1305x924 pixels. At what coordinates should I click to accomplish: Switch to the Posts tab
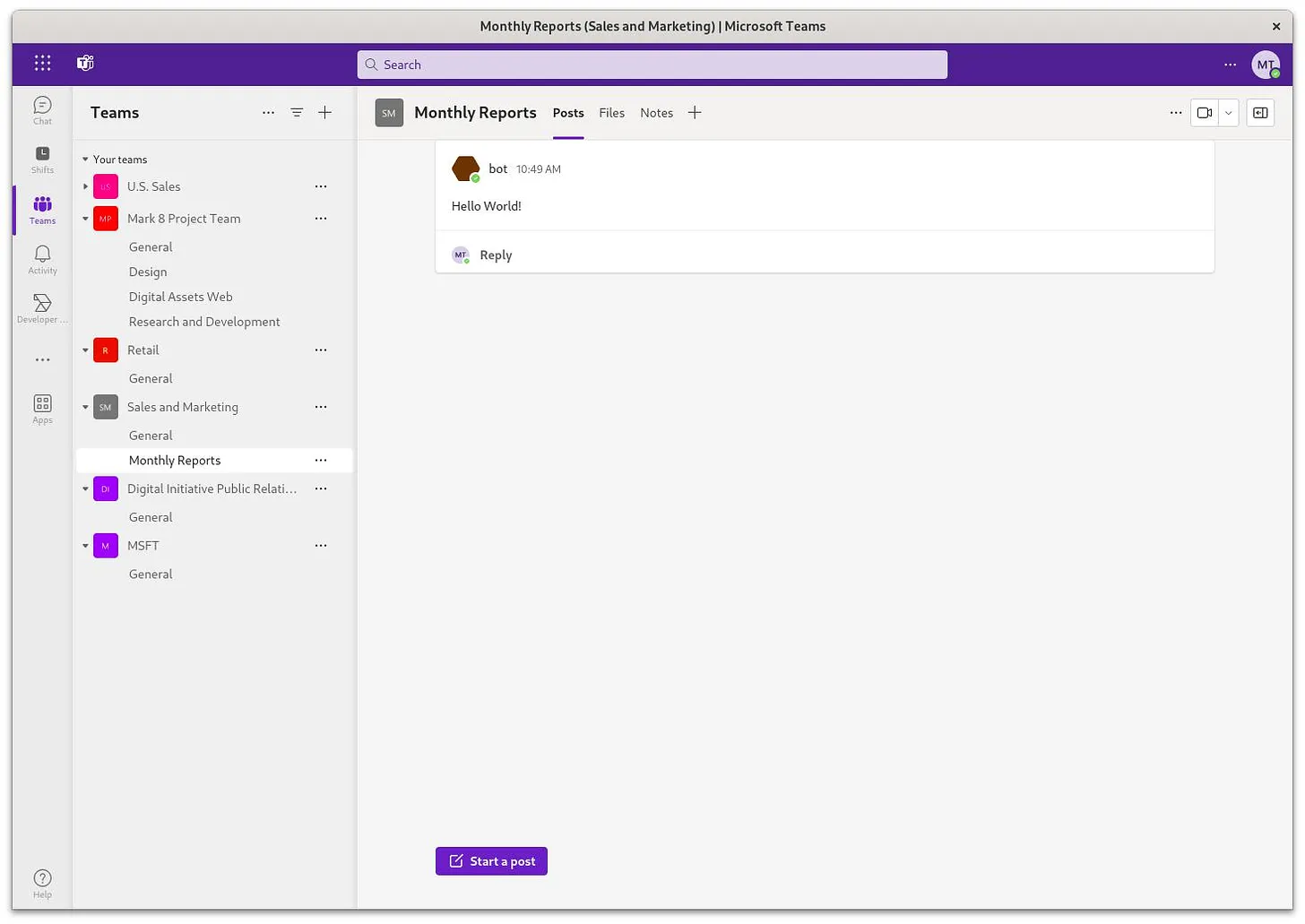click(568, 113)
